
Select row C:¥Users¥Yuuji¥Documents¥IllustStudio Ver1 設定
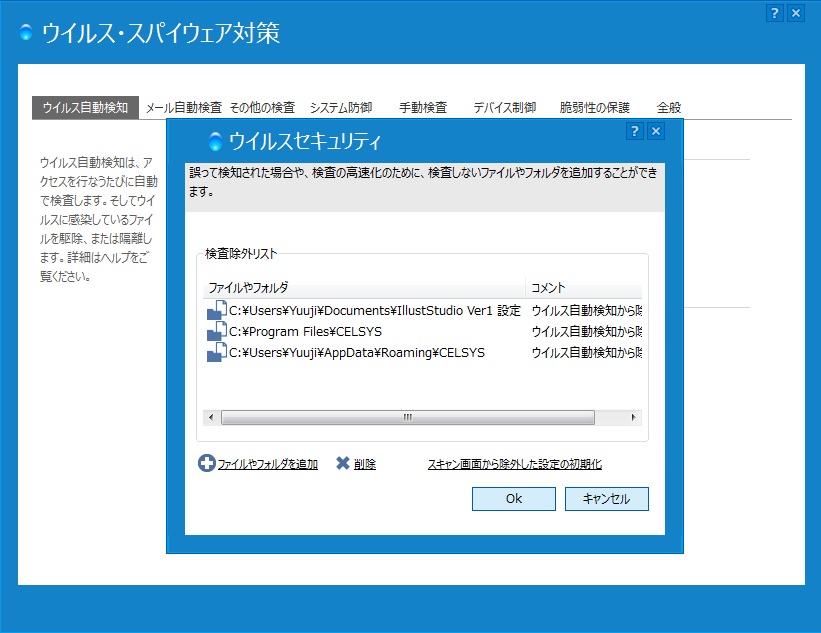[x=423, y=310]
